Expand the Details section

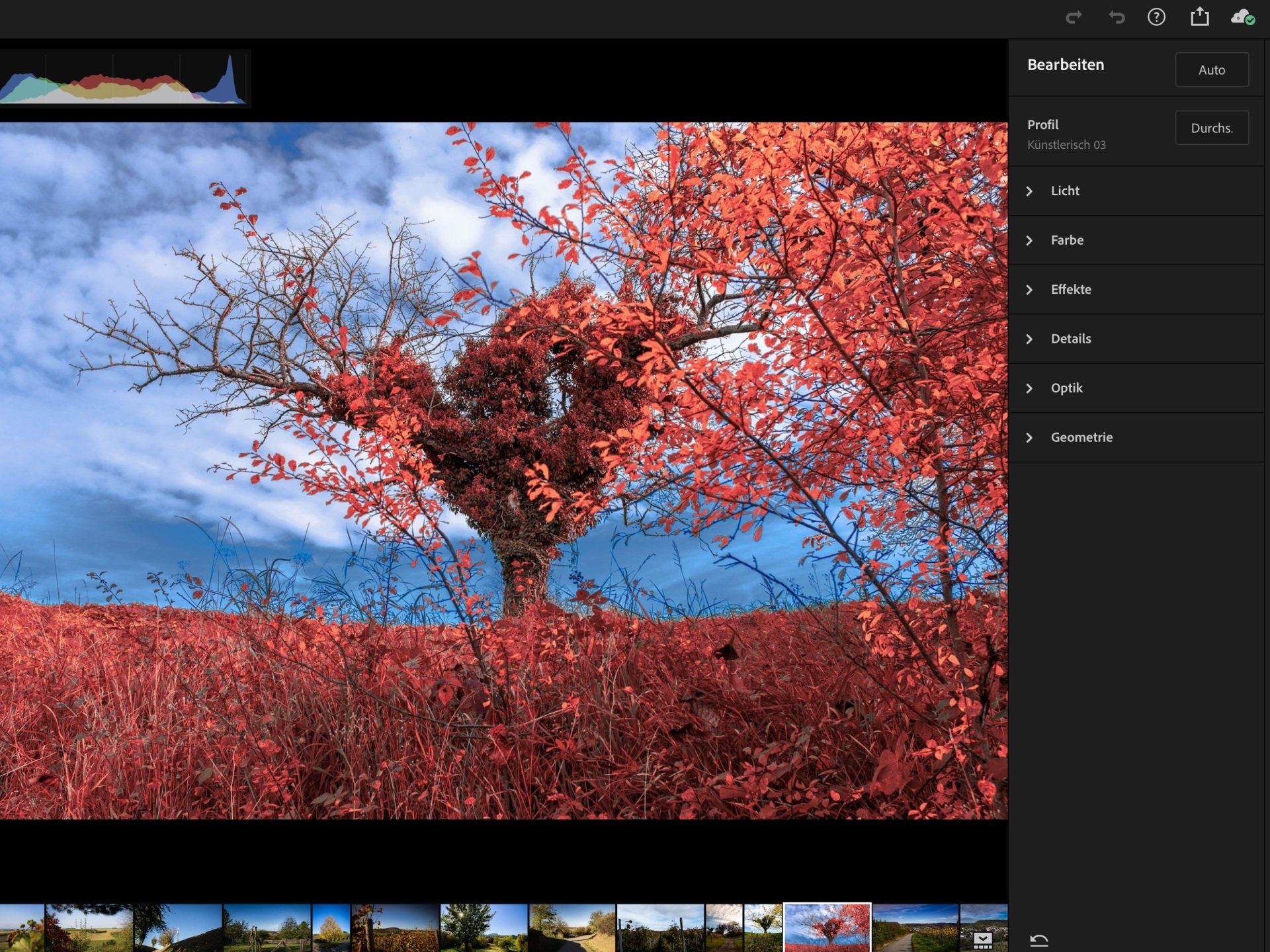coord(1070,339)
